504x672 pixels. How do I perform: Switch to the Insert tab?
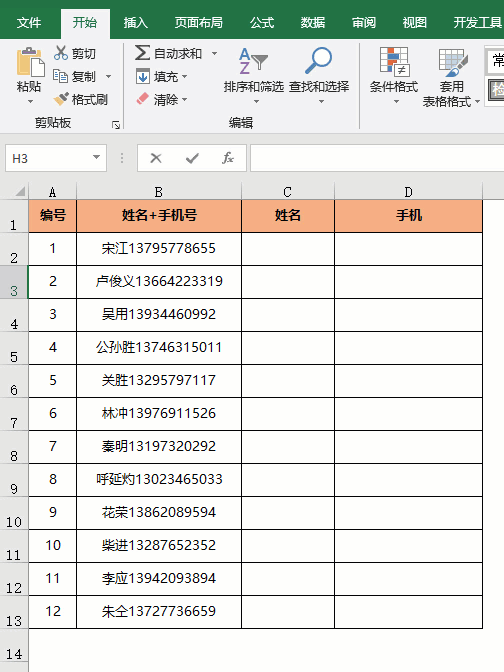tap(135, 22)
